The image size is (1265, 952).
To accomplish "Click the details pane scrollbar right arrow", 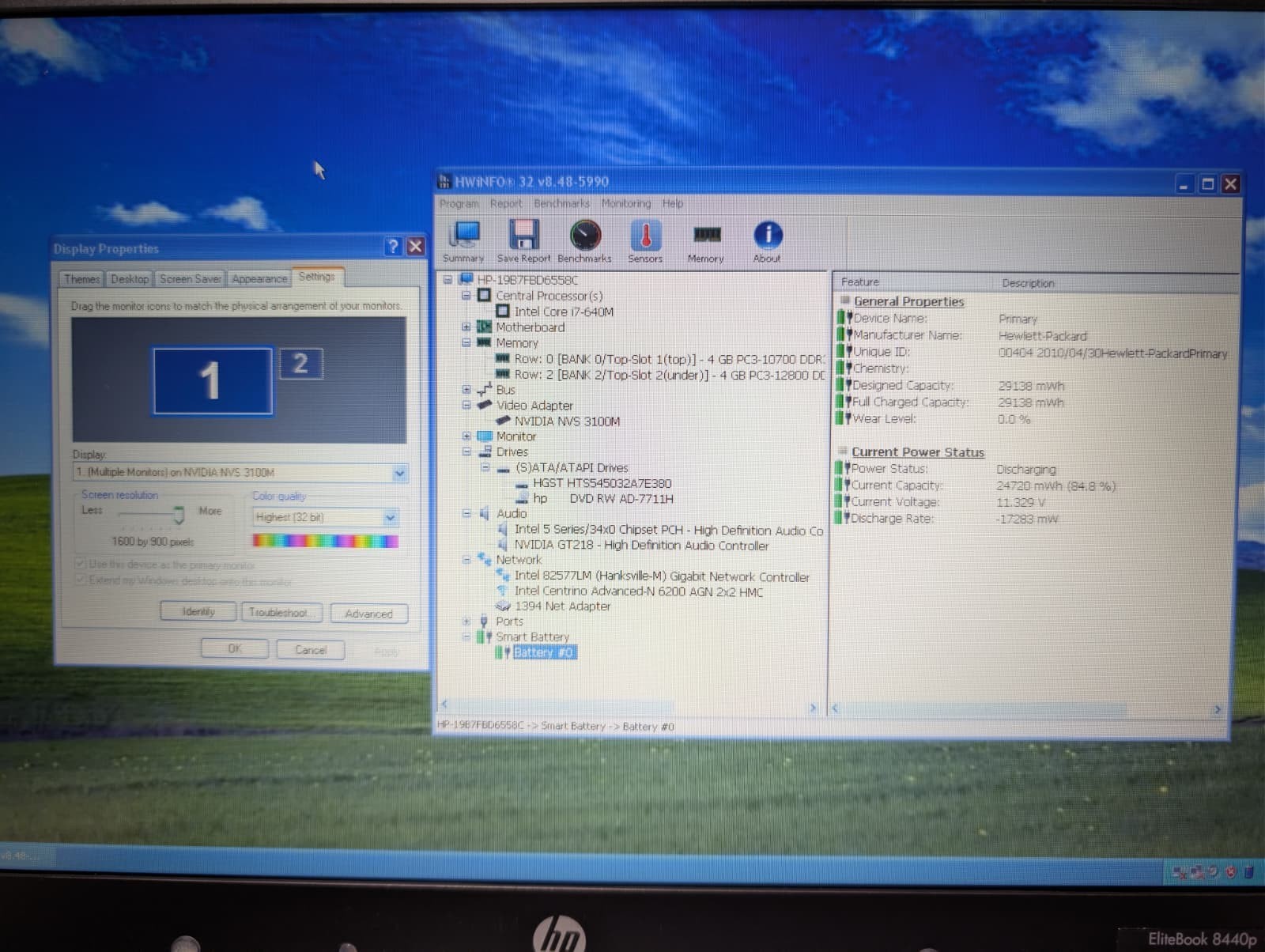I will (x=1218, y=710).
